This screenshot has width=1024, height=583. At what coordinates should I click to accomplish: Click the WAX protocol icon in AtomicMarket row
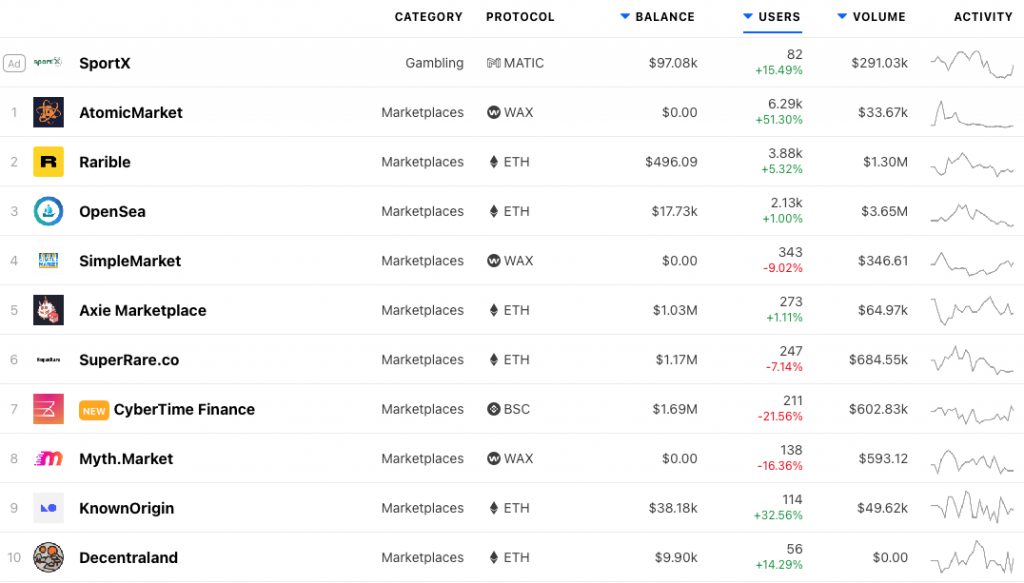tap(494, 112)
